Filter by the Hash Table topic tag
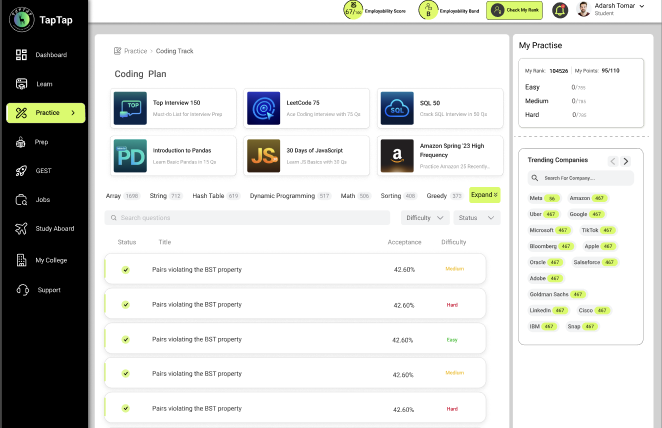 [x=216, y=196]
